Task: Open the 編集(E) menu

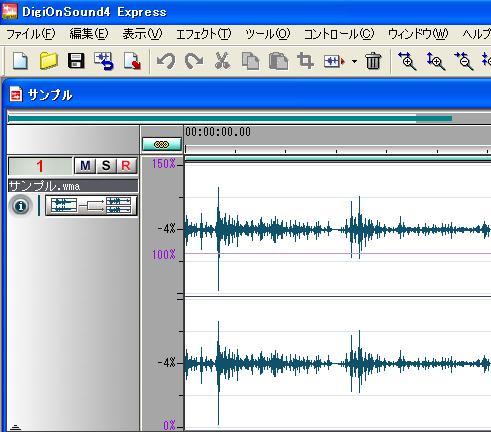Action: 89,34
